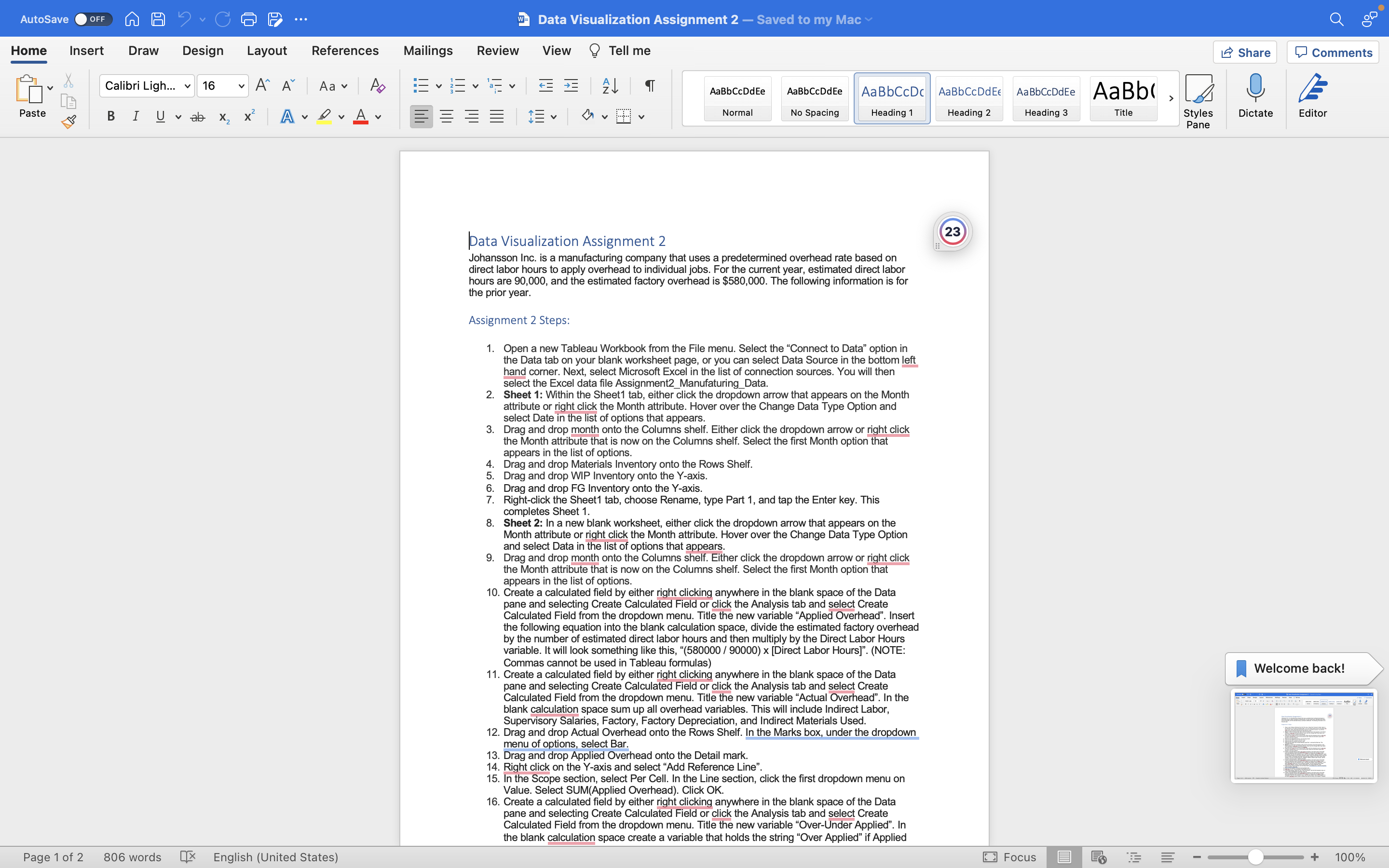The image size is (1389, 868).
Task: Click the Format Painter brush icon
Action: tap(69, 122)
